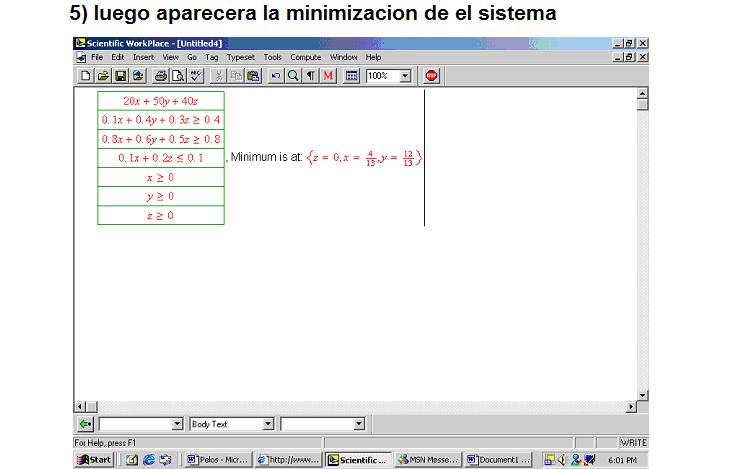The width and height of the screenshot is (753, 469).
Task: Print the document using the printer icon
Action: tap(160, 76)
